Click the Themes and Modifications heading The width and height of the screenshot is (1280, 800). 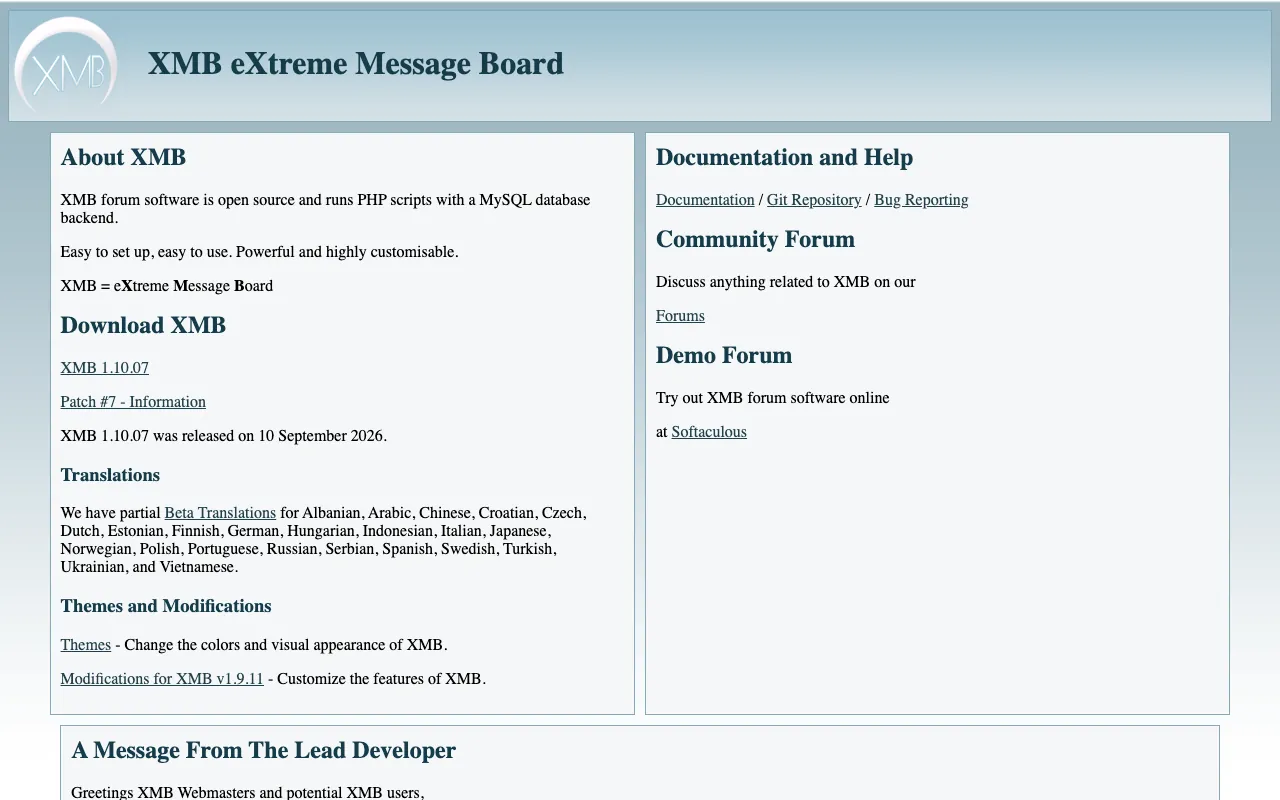coord(166,606)
